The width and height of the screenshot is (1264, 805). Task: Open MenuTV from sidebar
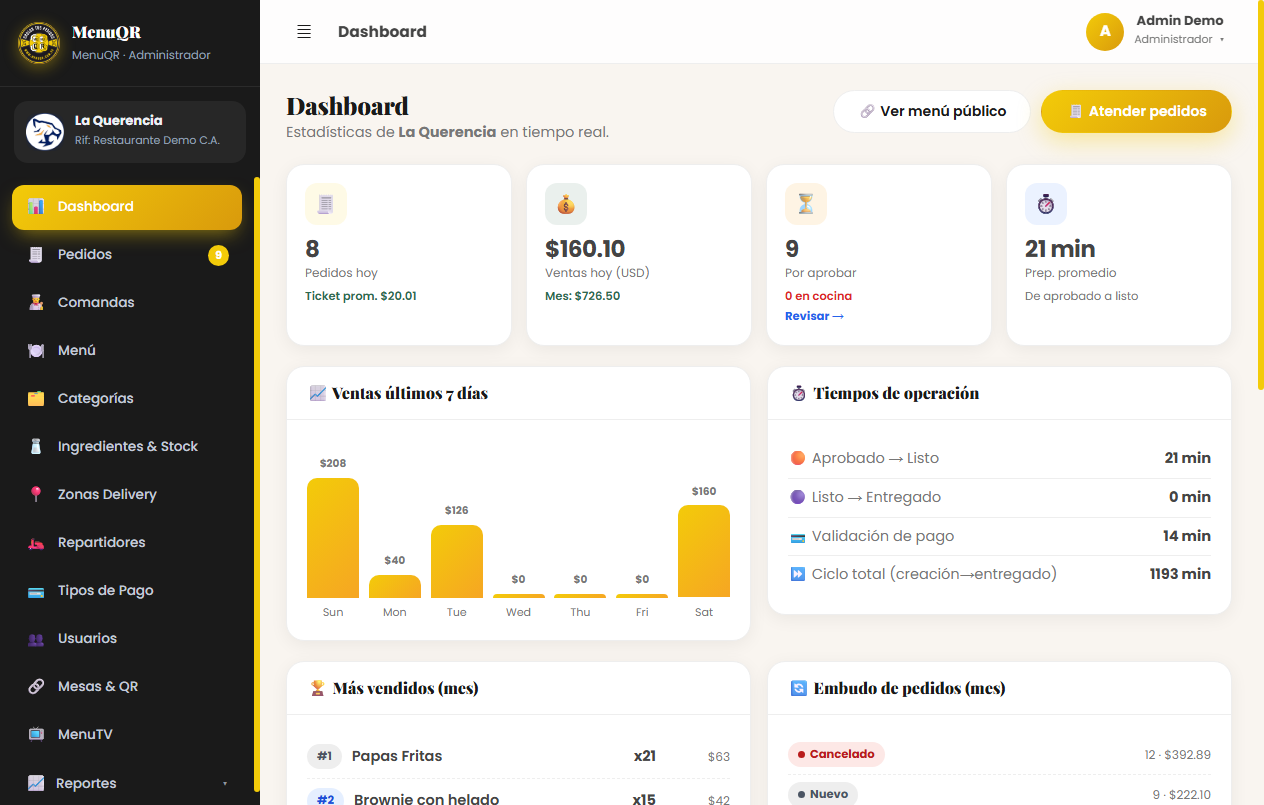pos(127,735)
